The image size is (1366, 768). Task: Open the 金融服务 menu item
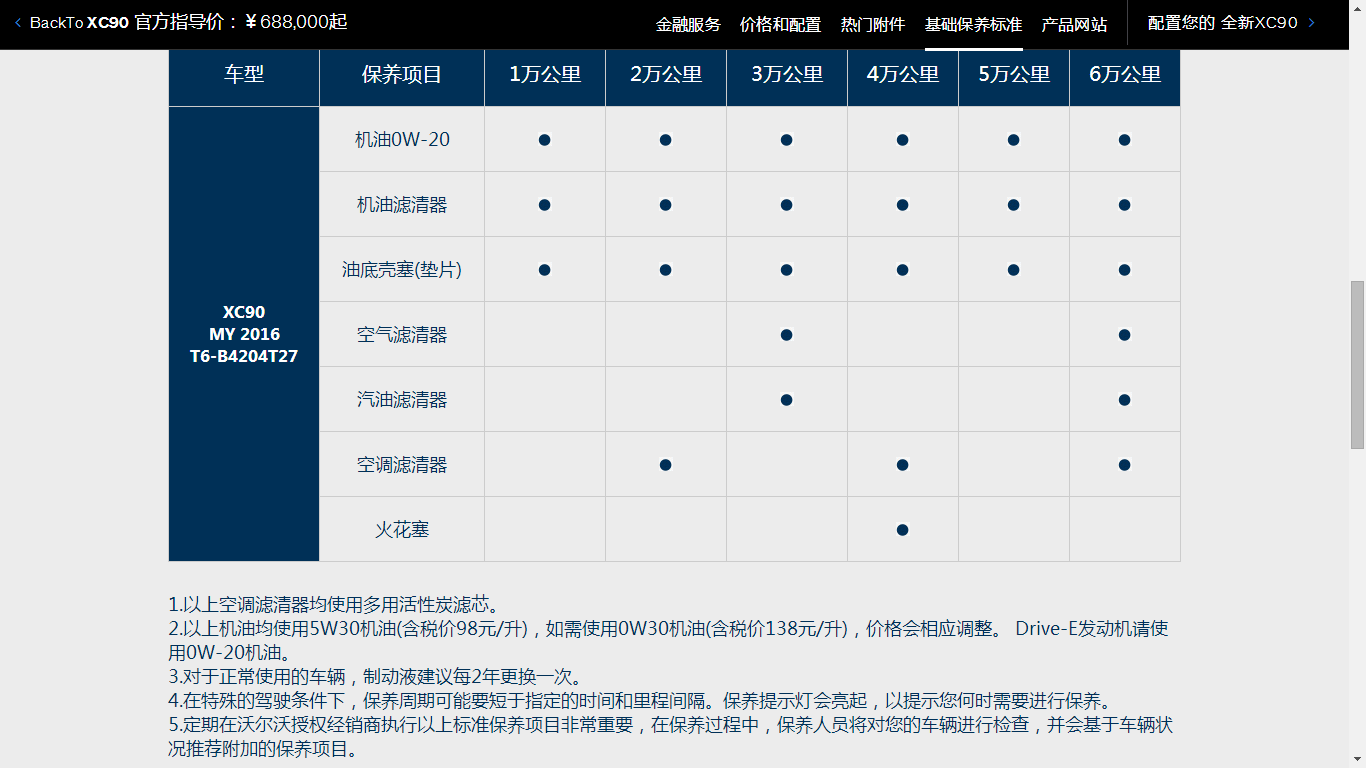click(x=688, y=24)
